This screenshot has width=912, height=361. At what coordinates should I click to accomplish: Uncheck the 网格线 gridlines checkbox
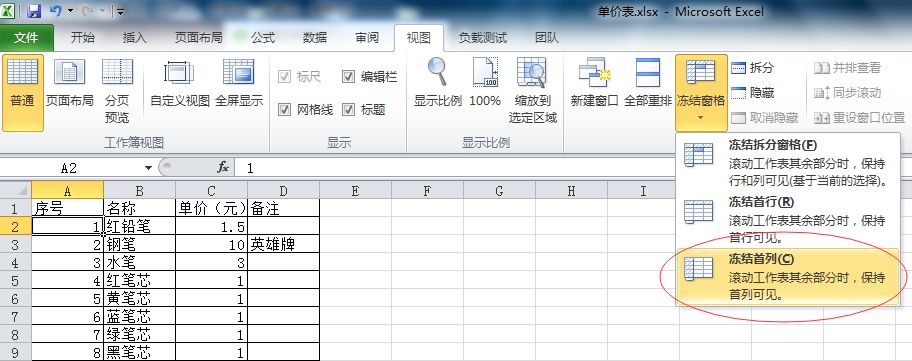pyautogui.click(x=284, y=109)
